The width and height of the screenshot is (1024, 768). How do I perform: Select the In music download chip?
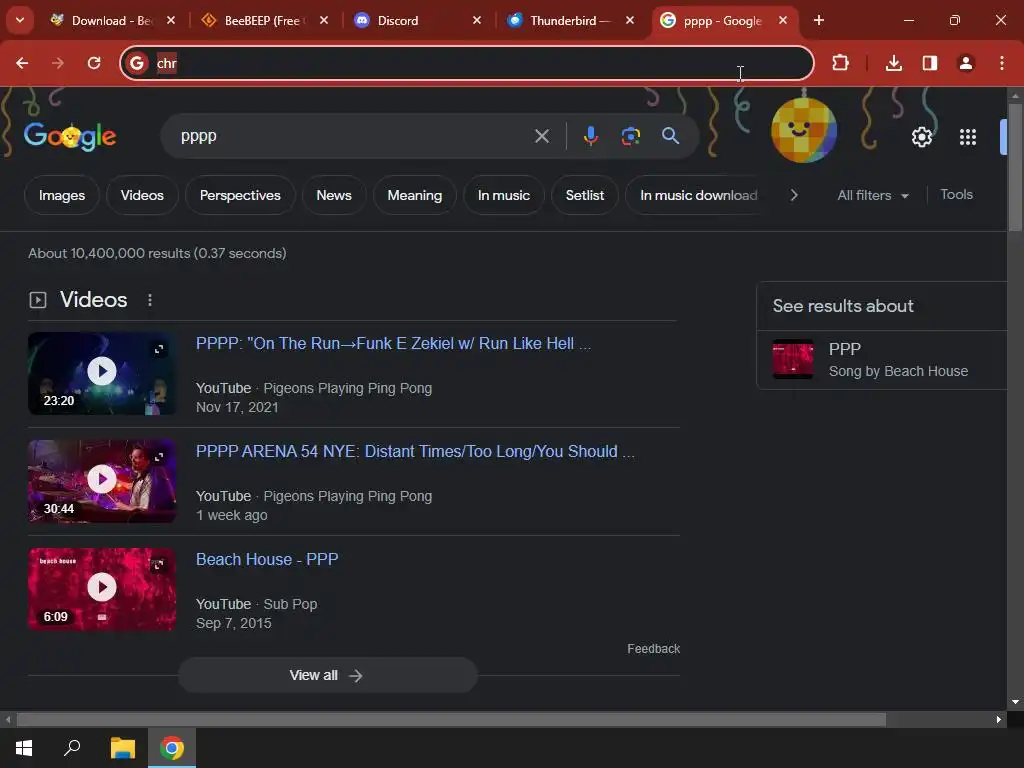(x=697, y=195)
